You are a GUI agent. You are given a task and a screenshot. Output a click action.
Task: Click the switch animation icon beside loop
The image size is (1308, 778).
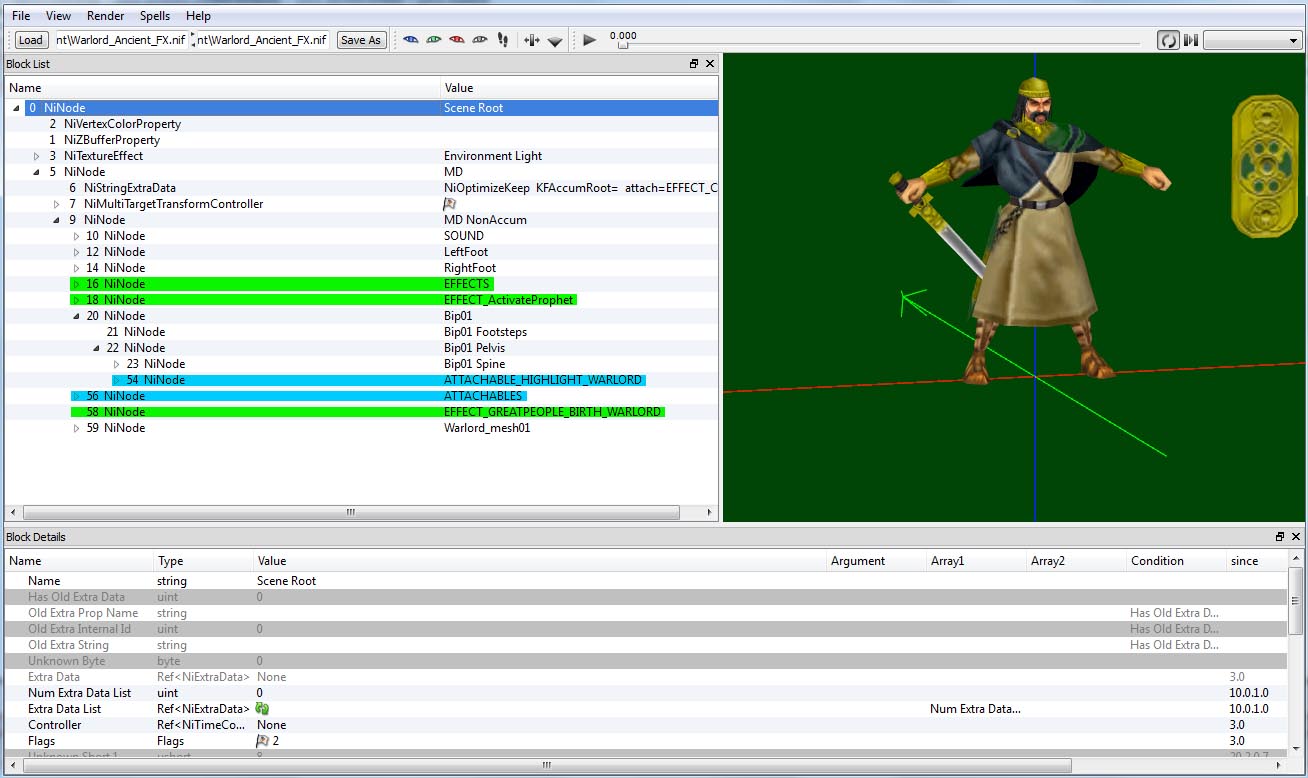(1190, 40)
